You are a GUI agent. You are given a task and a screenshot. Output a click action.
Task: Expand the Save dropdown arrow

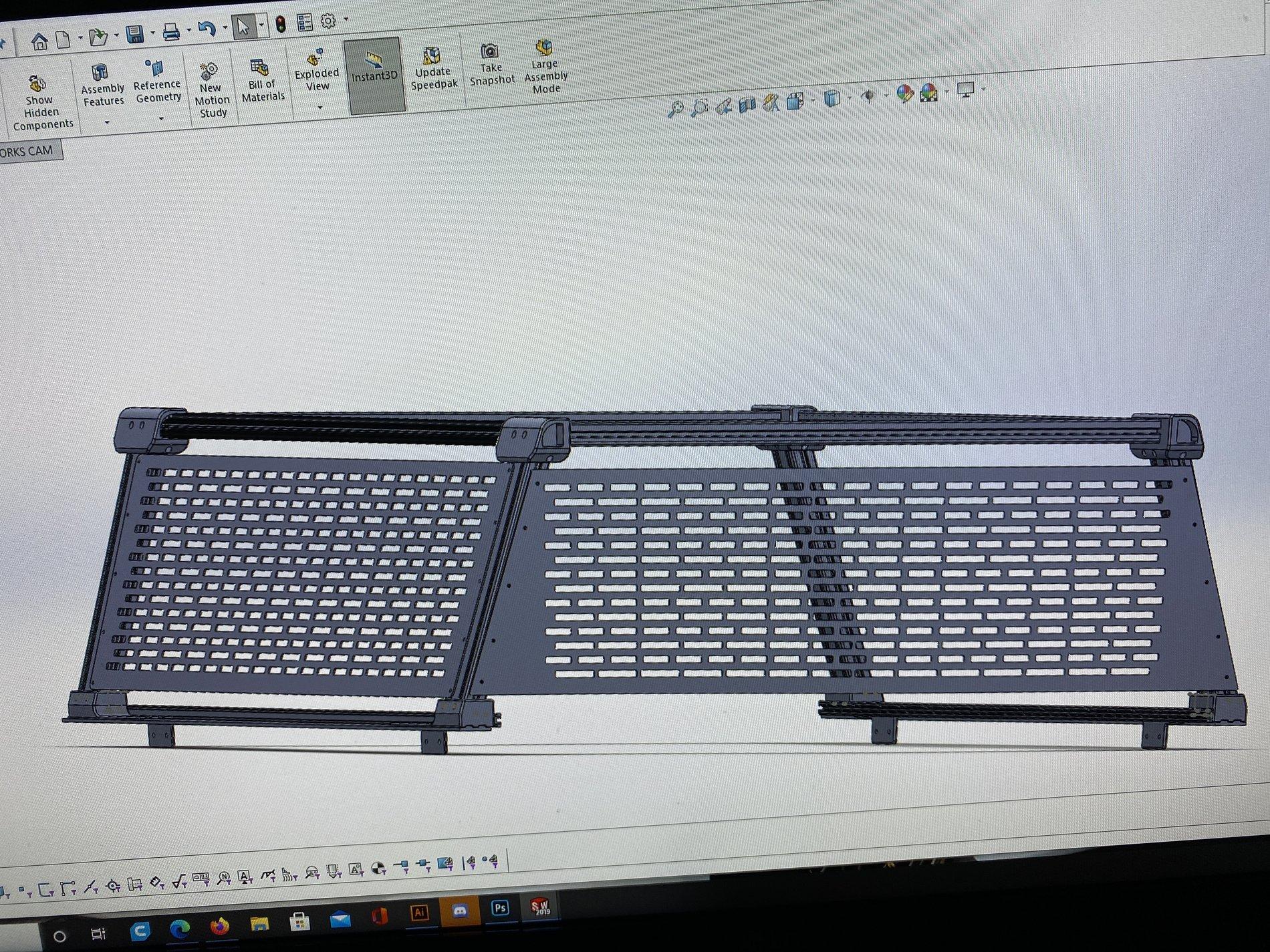coord(153,33)
